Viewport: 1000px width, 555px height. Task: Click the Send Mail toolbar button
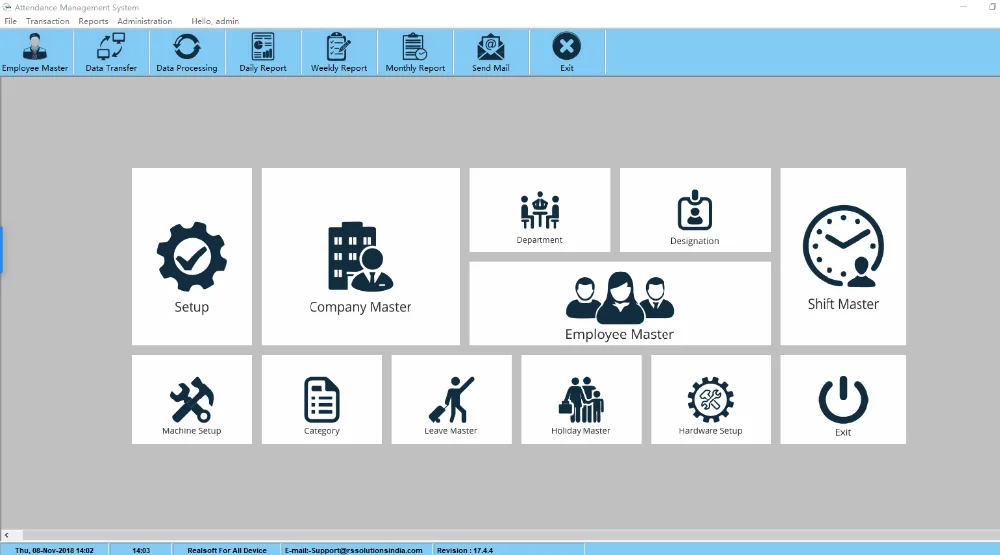pos(491,53)
